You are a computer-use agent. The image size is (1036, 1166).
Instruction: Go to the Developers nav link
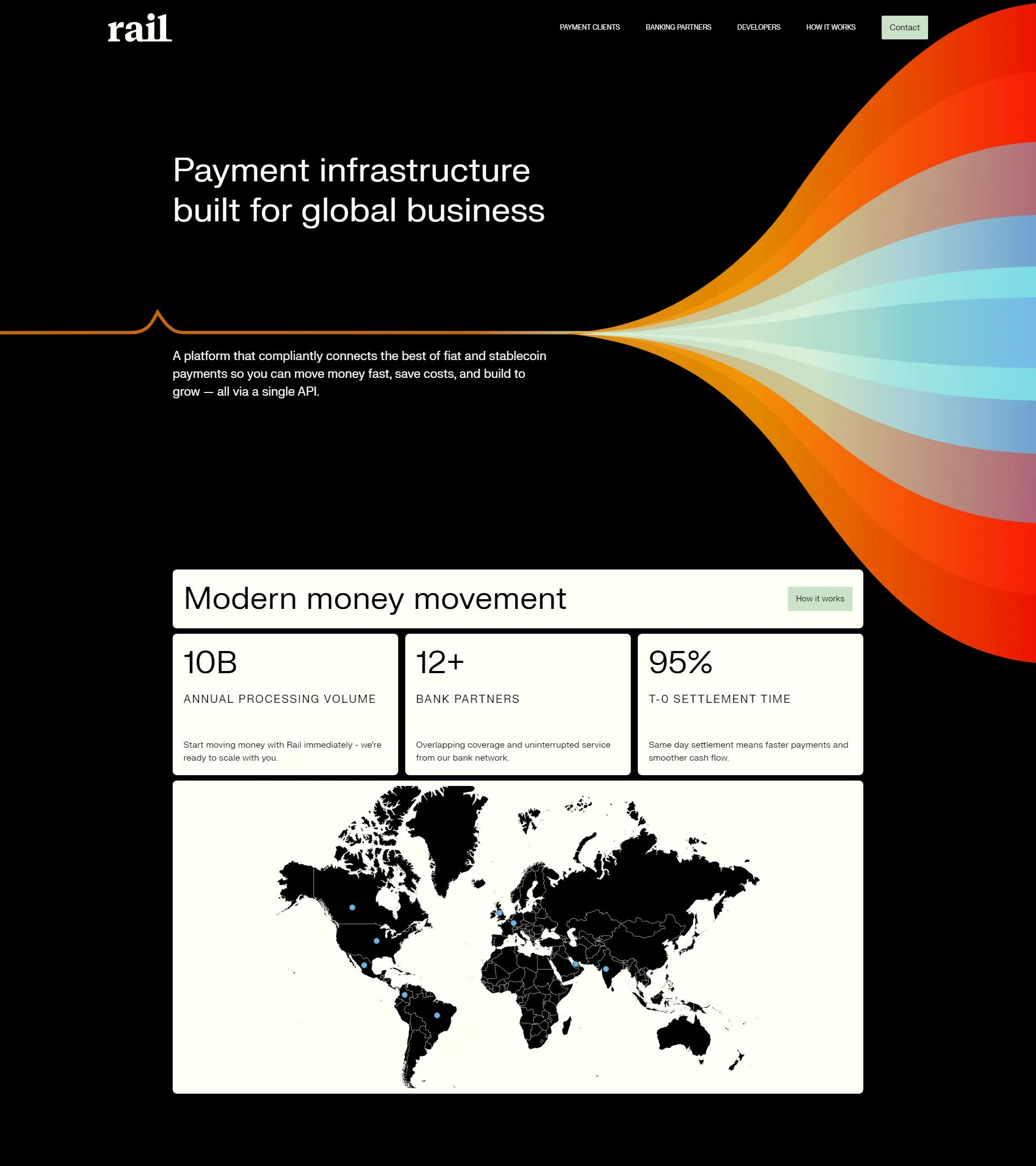(x=758, y=28)
